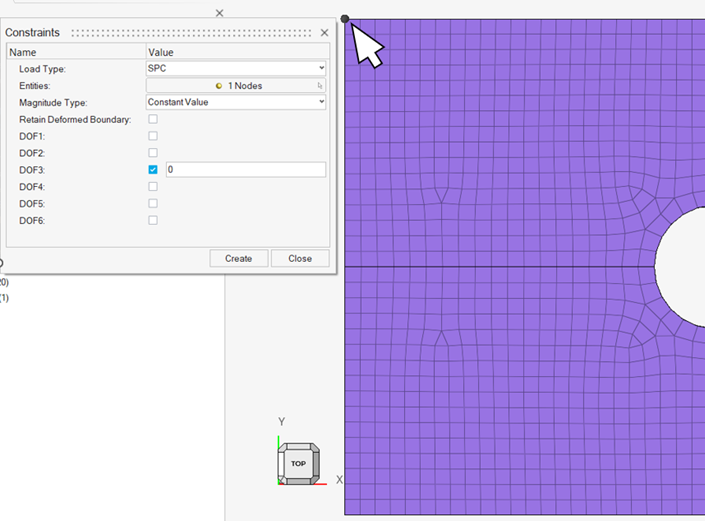Click the left edge of the view cube

click(x=282, y=464)
